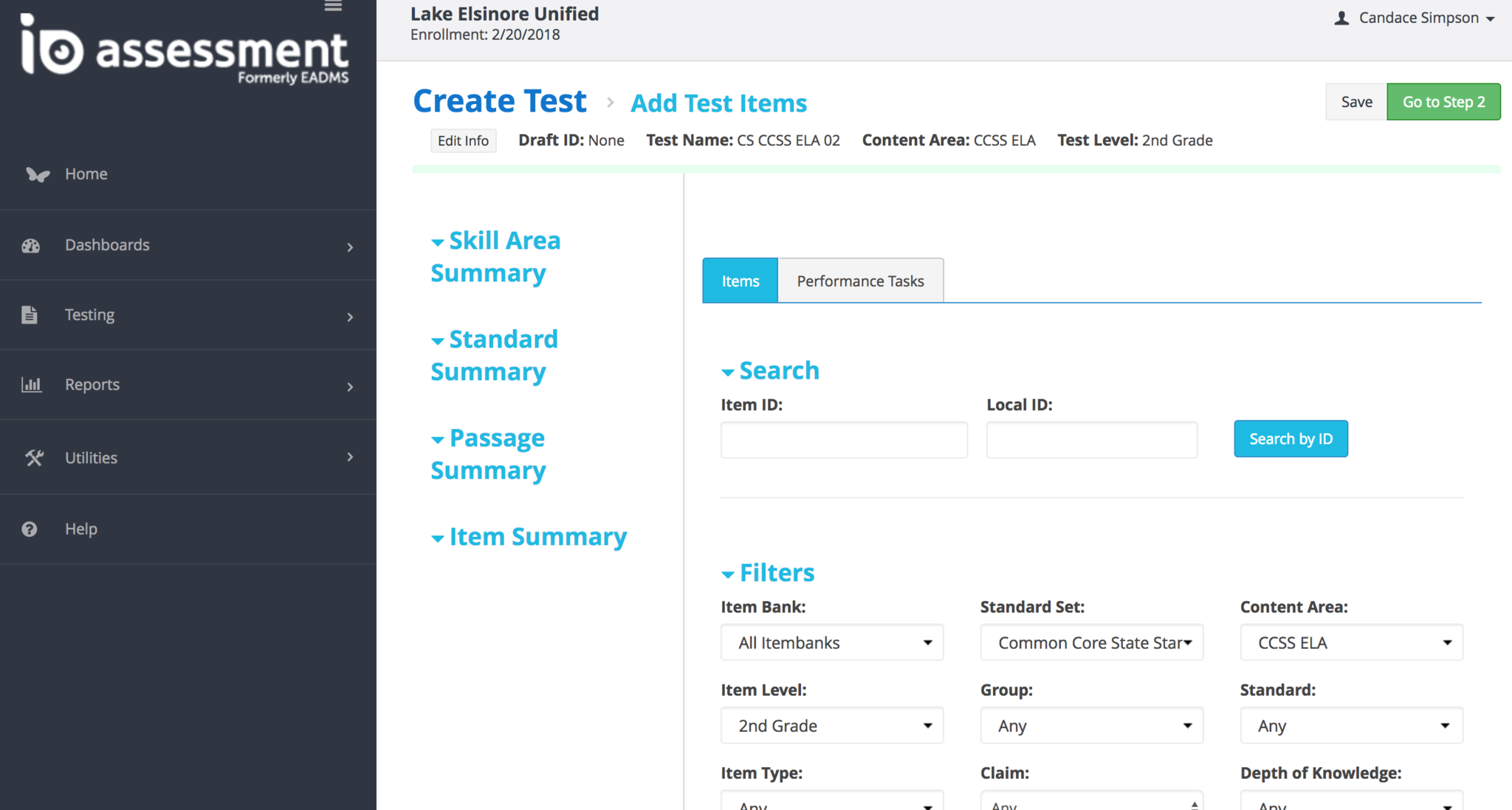Image resolution: width=1512 pixels, height=810 pixels.
Task: Collapse the Filters section
Action: (x=768, y=573)
